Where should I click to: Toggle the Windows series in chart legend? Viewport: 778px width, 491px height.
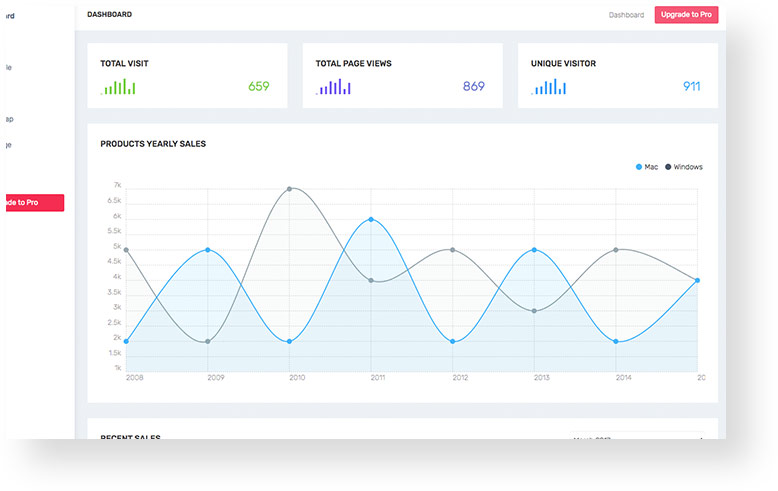(684, 167)
